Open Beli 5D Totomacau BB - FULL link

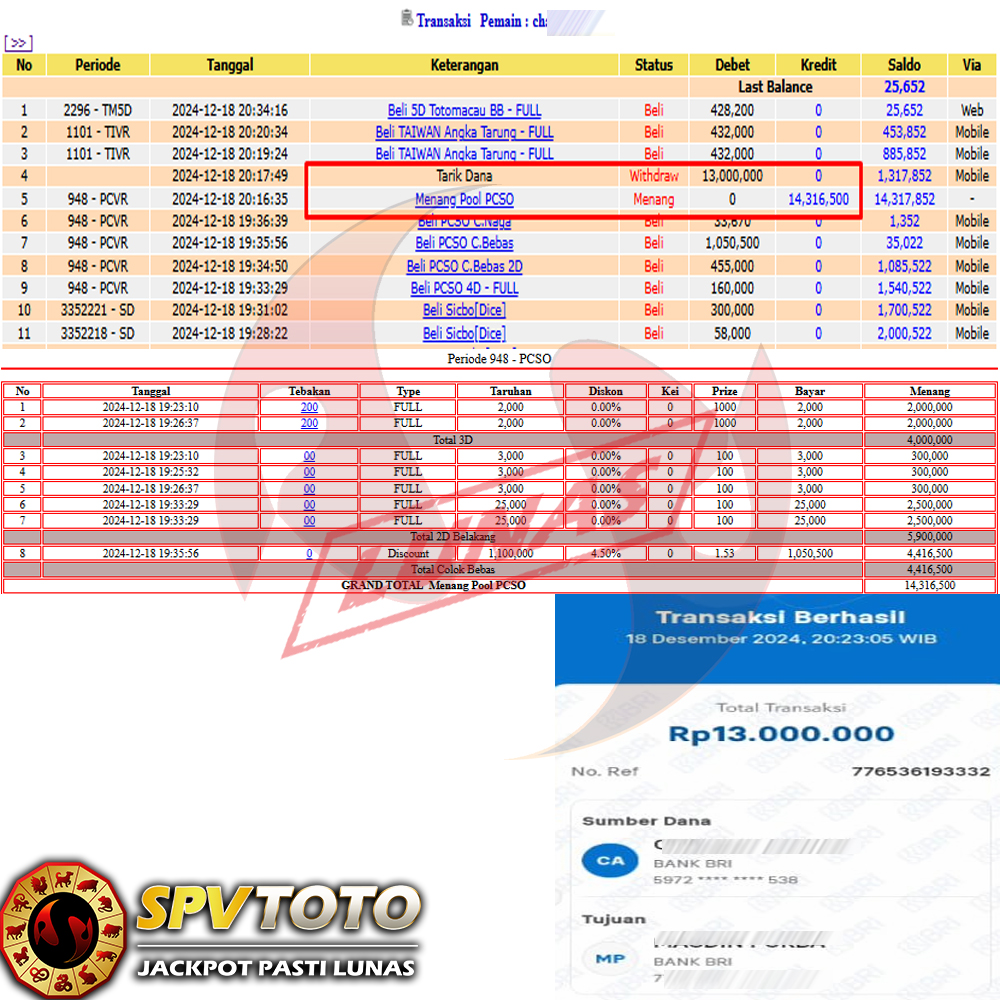464,110
